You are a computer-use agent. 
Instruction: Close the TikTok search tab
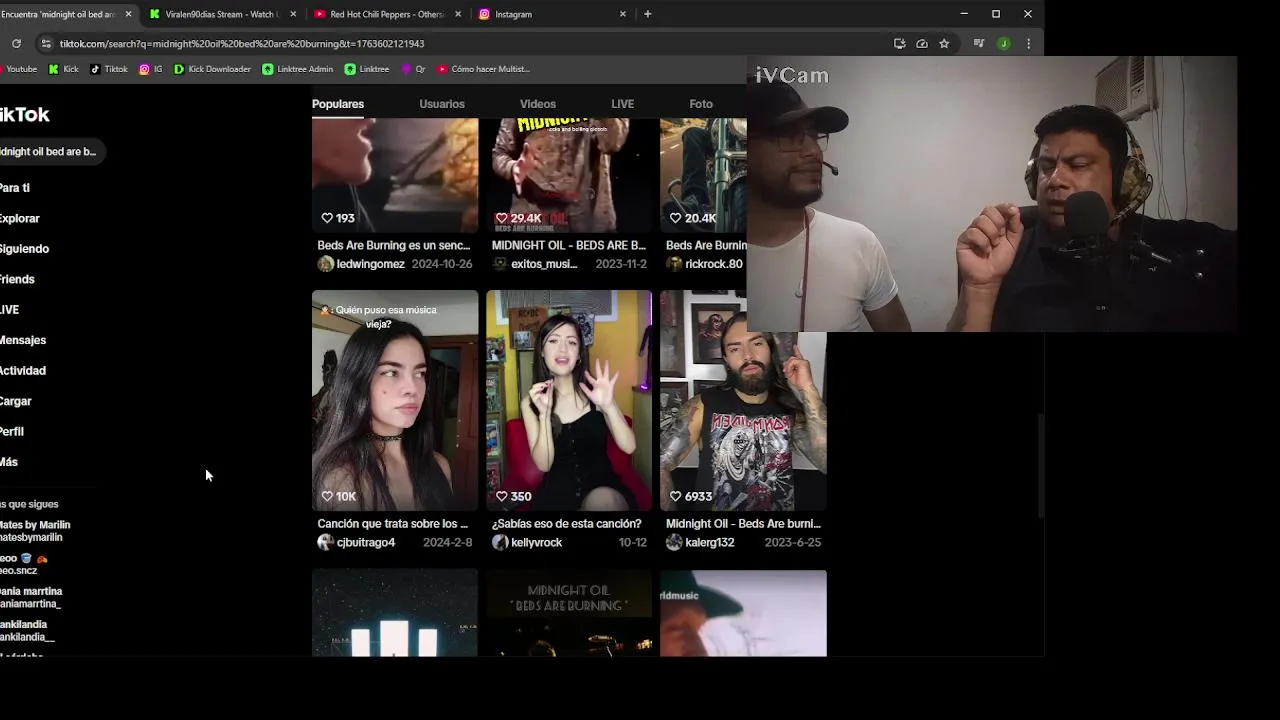[x=128, y=14]
